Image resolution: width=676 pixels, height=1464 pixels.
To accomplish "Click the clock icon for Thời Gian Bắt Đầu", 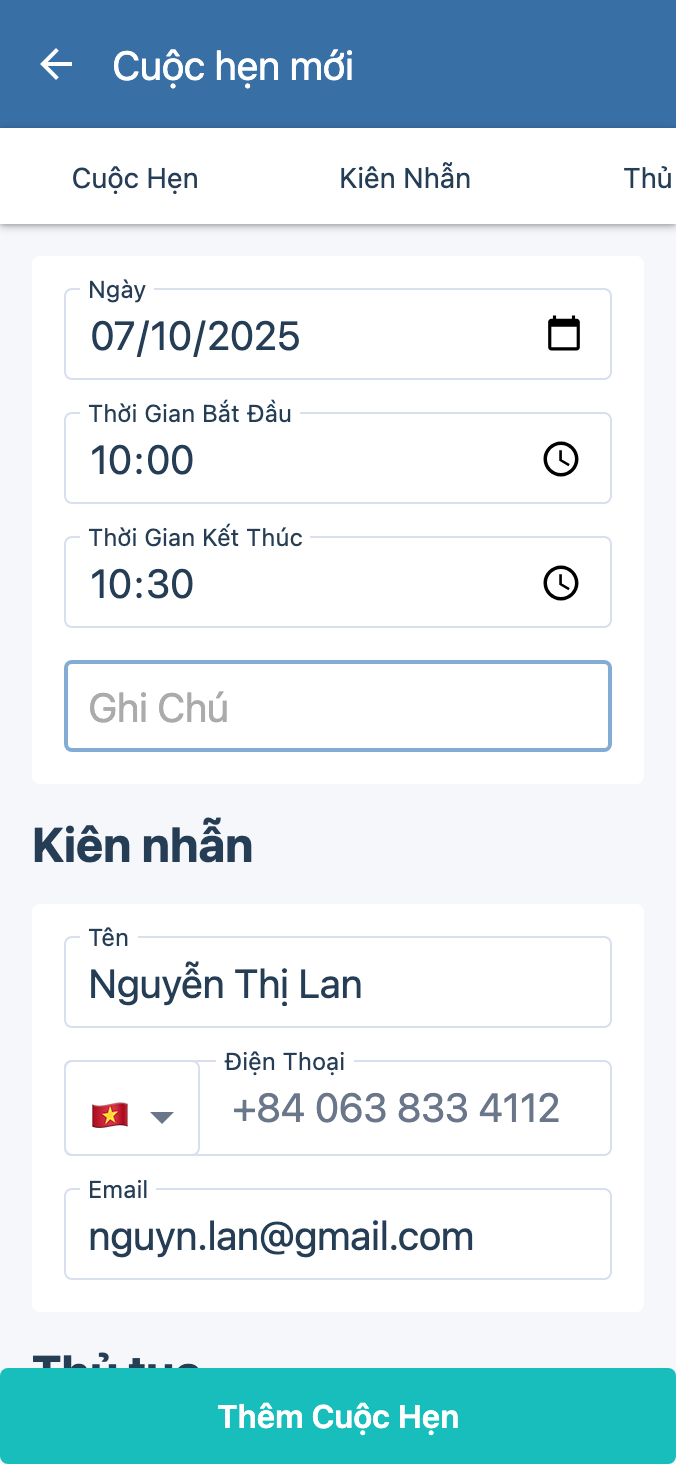I will 560,459.
